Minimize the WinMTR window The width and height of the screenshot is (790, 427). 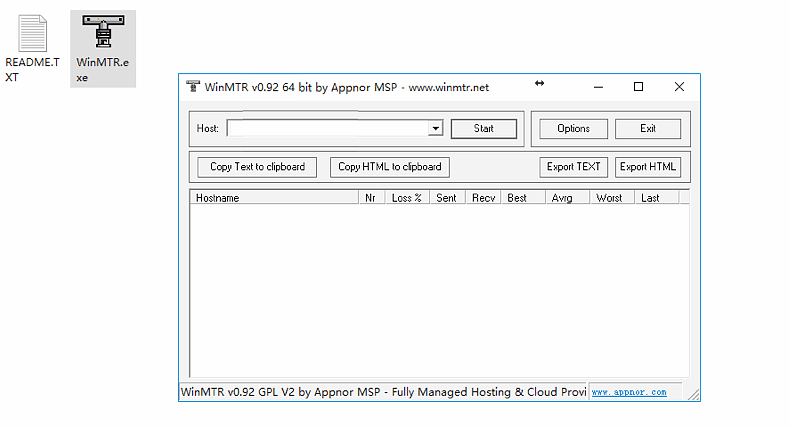tap(597, 87)
